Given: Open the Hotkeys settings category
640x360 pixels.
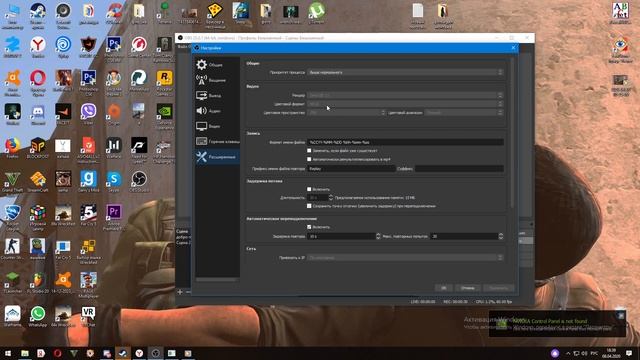Looking at the screenshot, I should click(x=217, y=141).
